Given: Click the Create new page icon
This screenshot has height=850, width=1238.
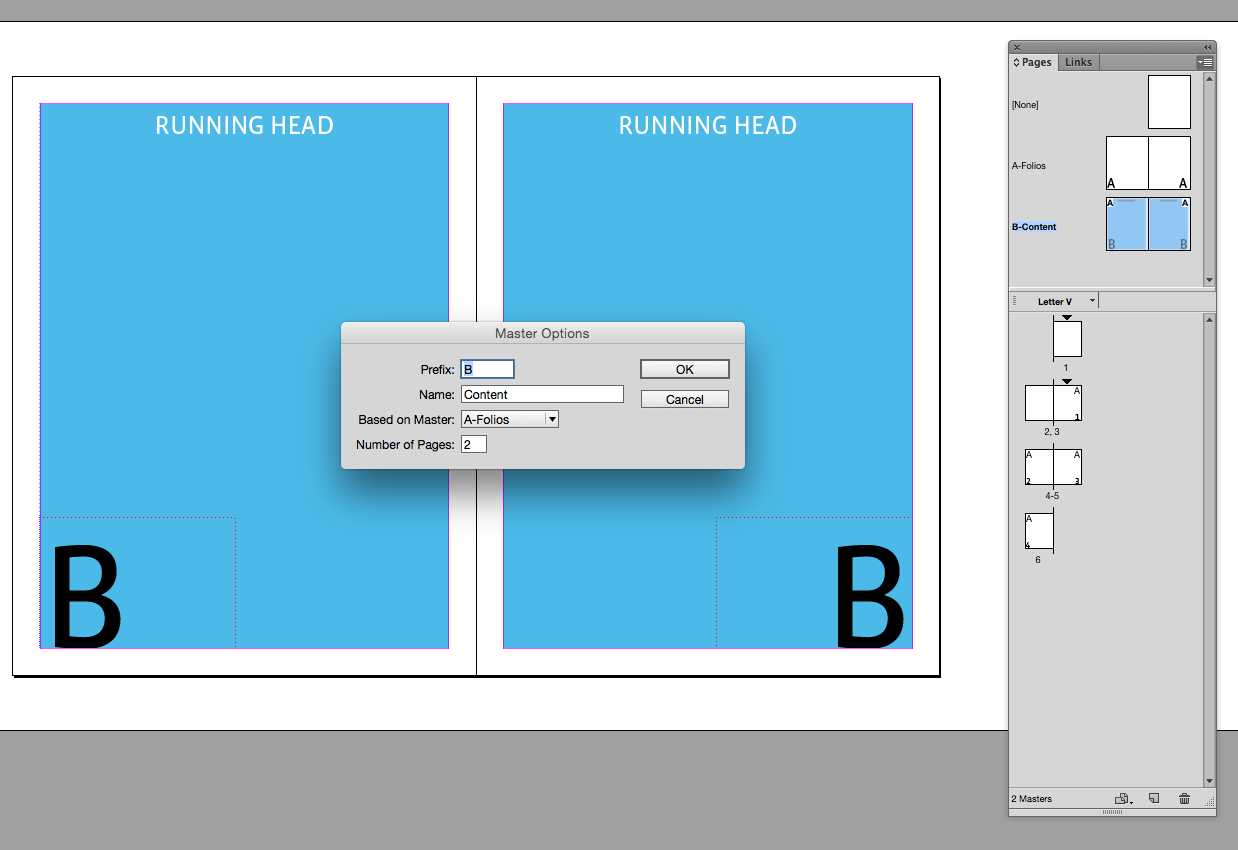Looking at the screenshot, I should click(x=1154, y=798).
